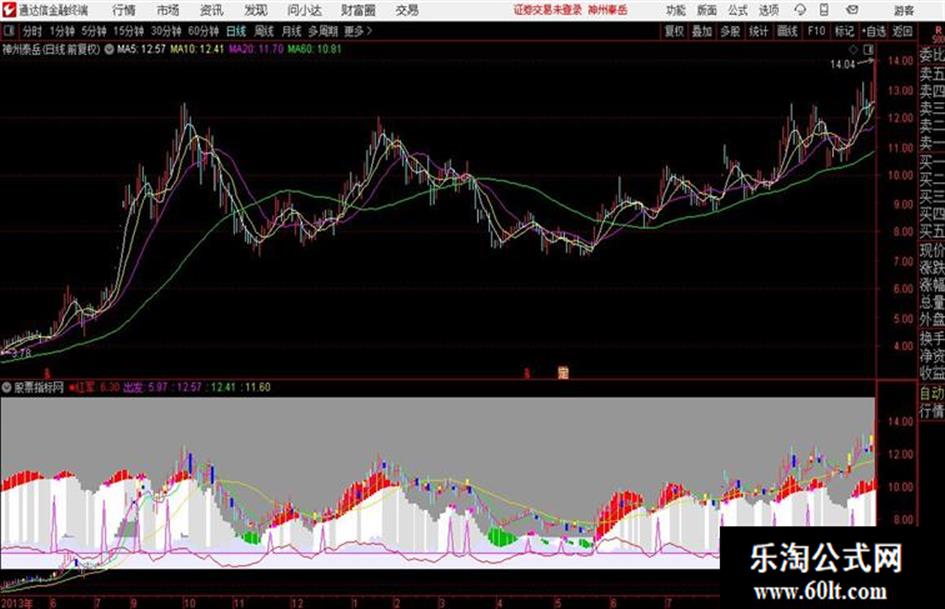Click the 多股 toolbar button
Viewport: 945px width, 609px height.
click(x=730, y=31)
